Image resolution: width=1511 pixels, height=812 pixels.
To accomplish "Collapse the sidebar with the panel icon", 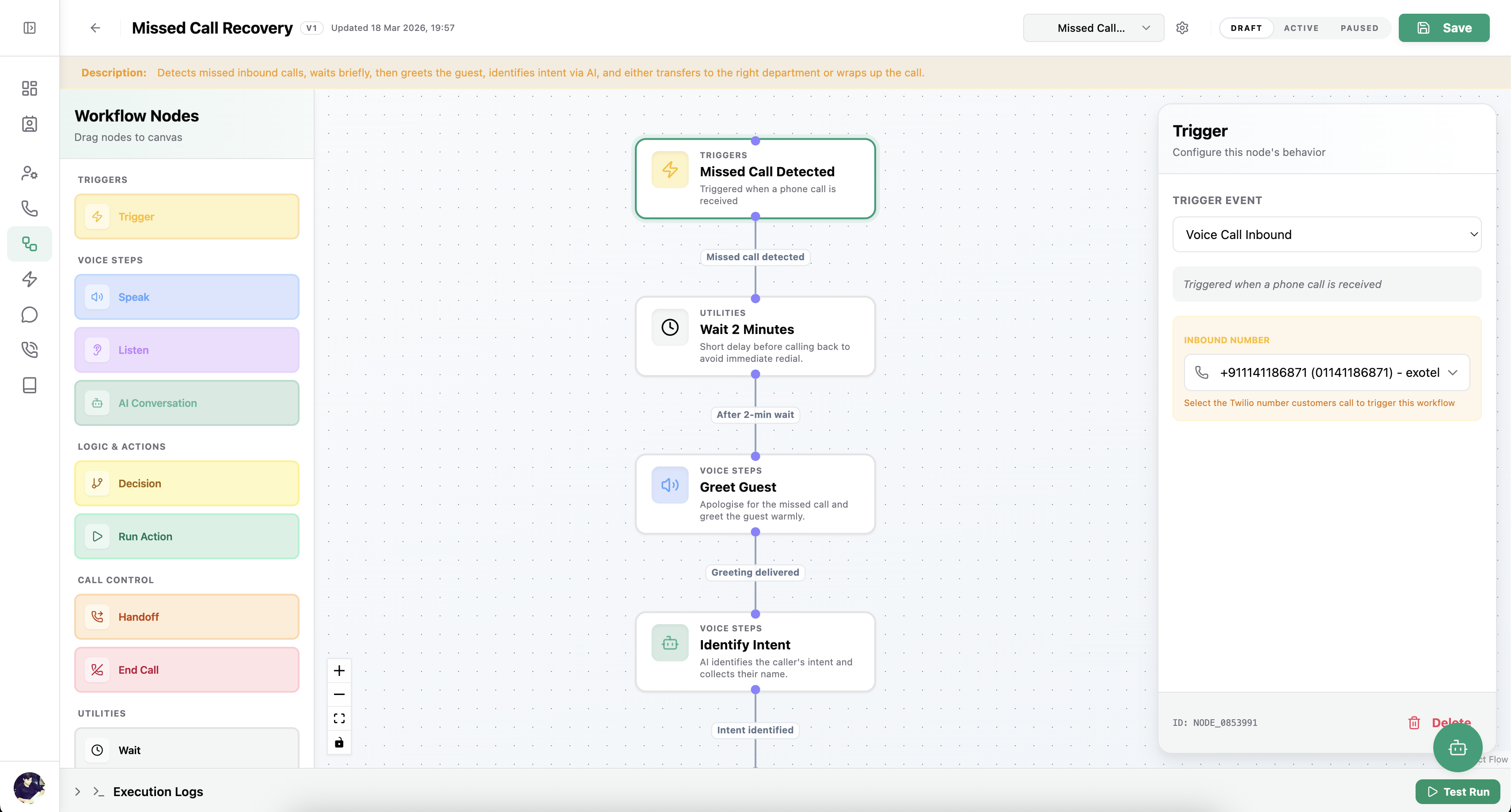I will [29, 27].
